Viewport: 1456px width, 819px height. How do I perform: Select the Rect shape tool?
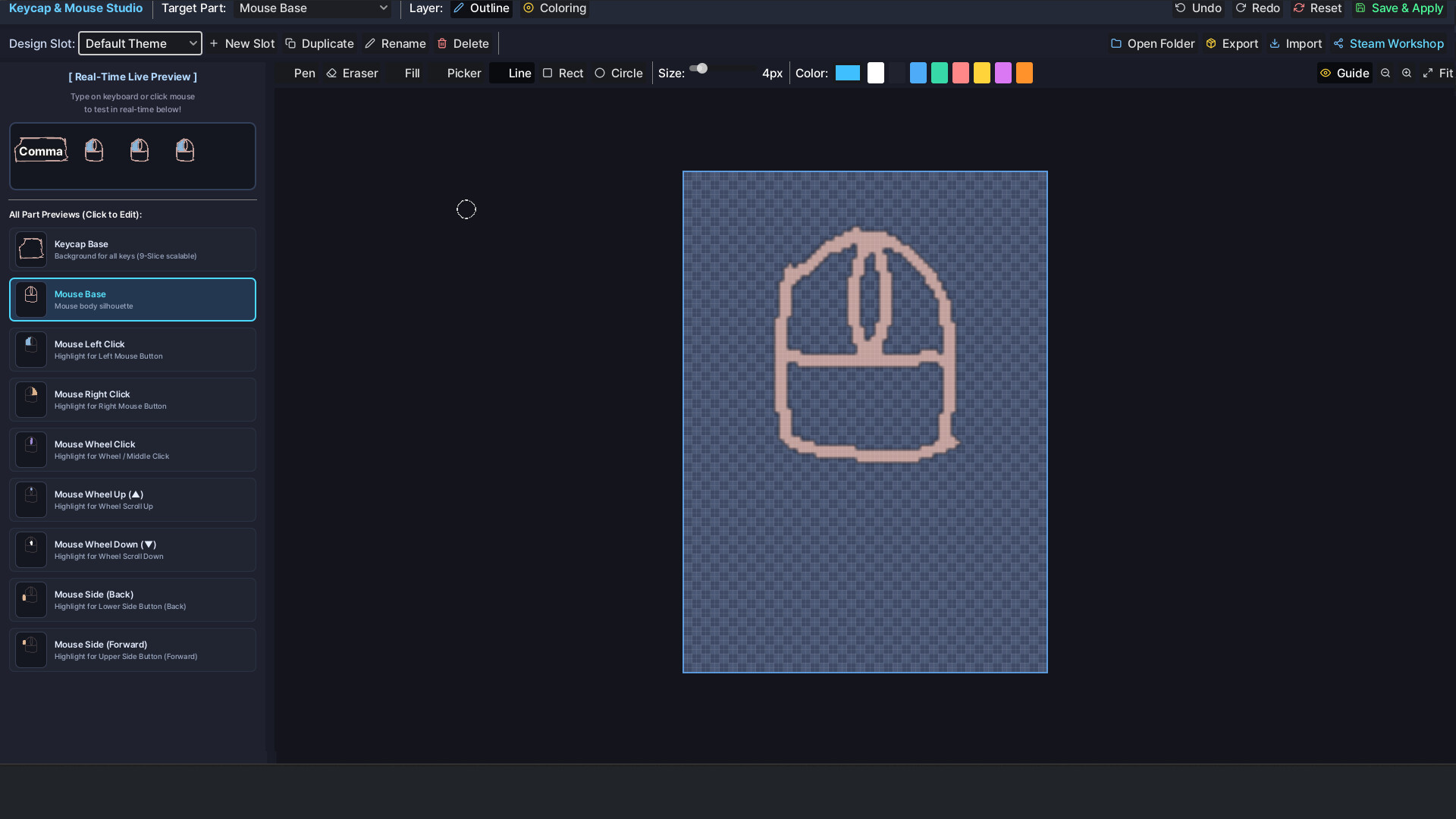(563, 74)
